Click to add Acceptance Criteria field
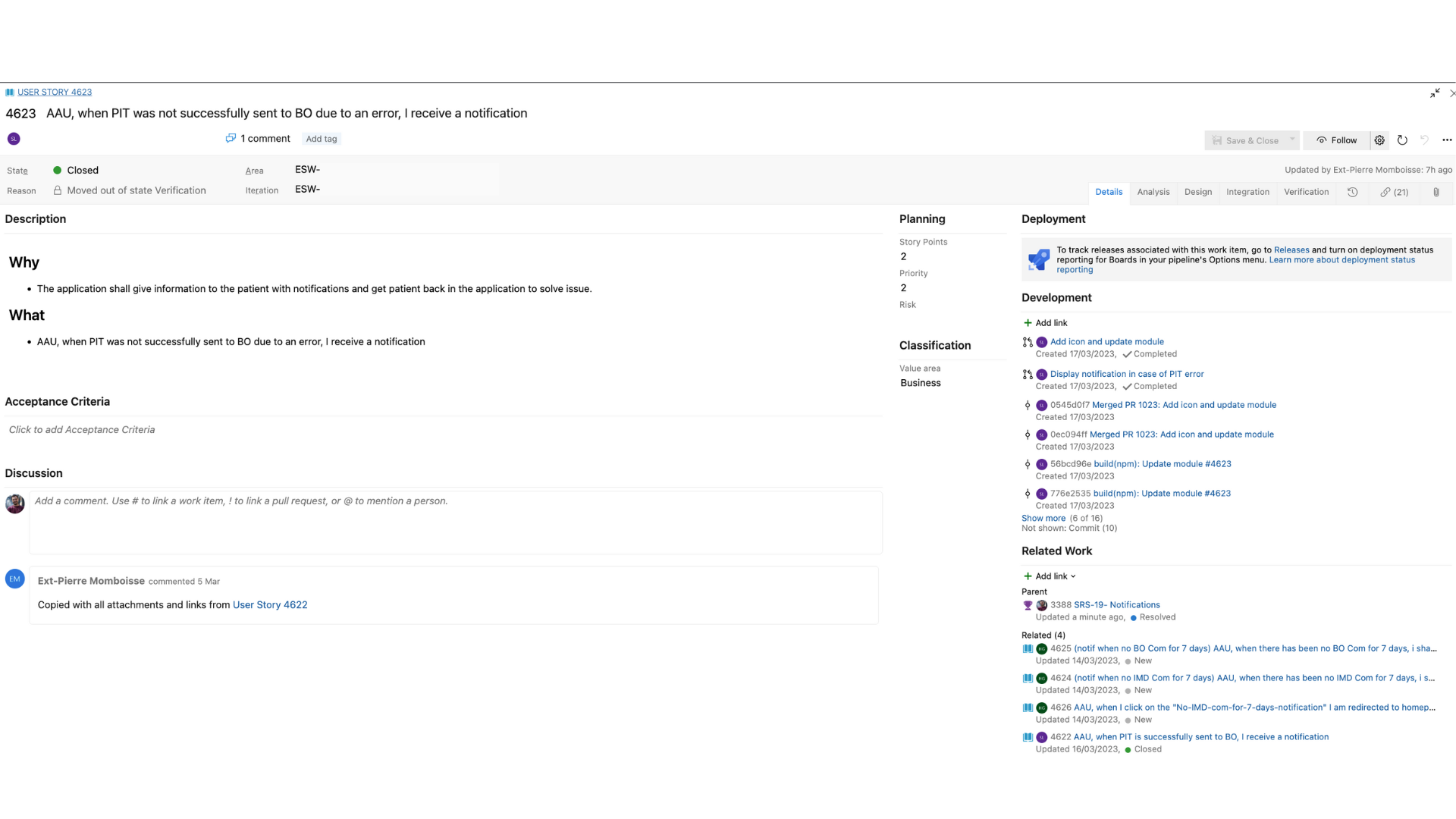The height and width of the screenshot is (819, 1456). pos(82,430)
